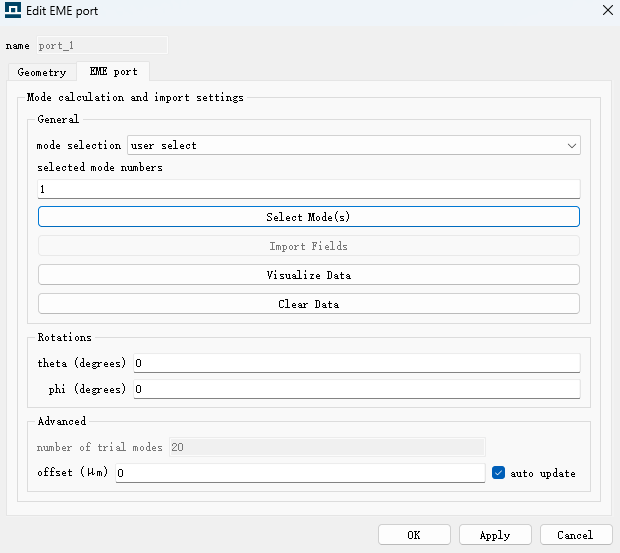Click the Visualize Data button
620x553 pixels.
(x=309, y=275)
